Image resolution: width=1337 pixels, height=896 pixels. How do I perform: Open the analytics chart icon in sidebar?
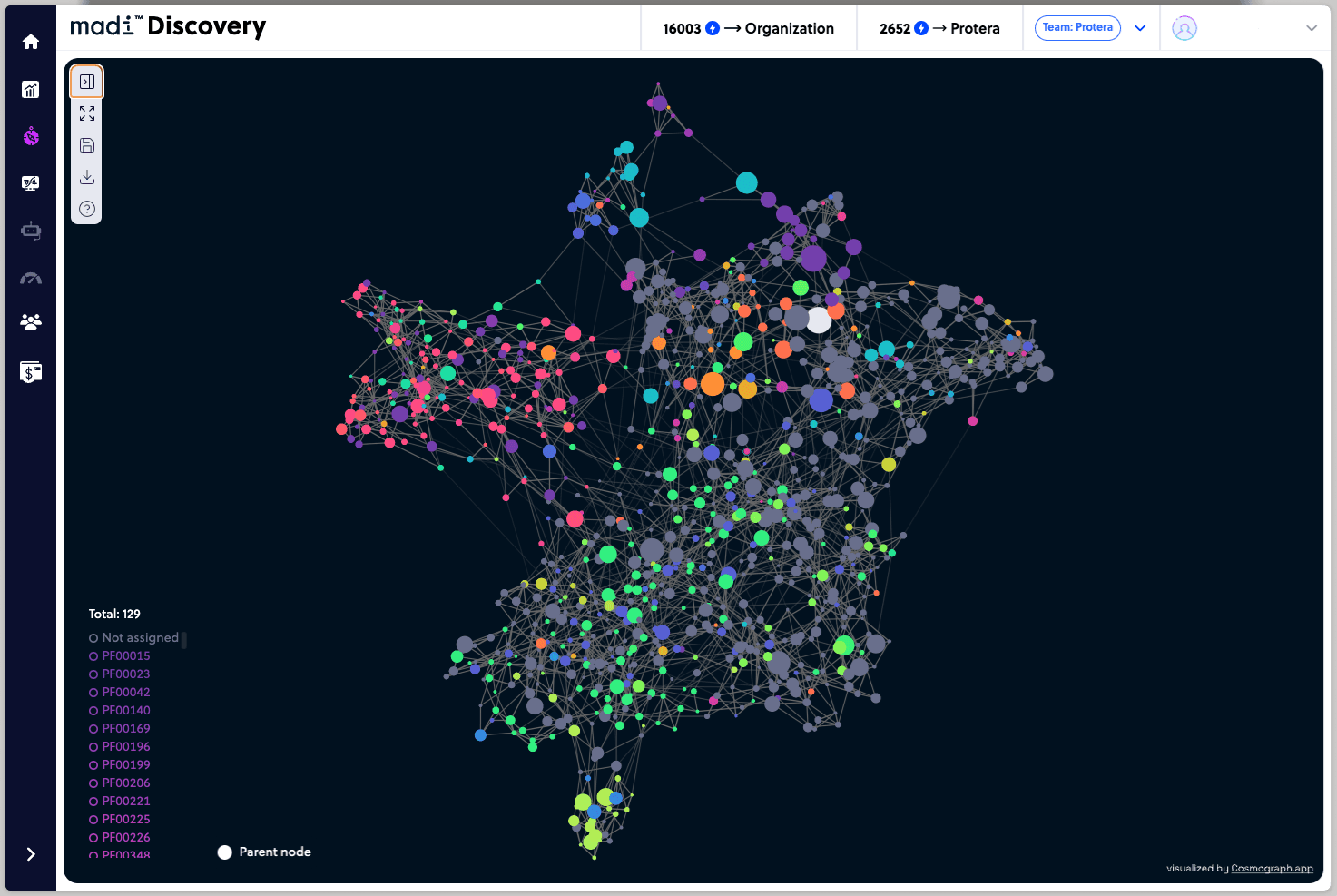pyautogui.click(x=31, y=89)
